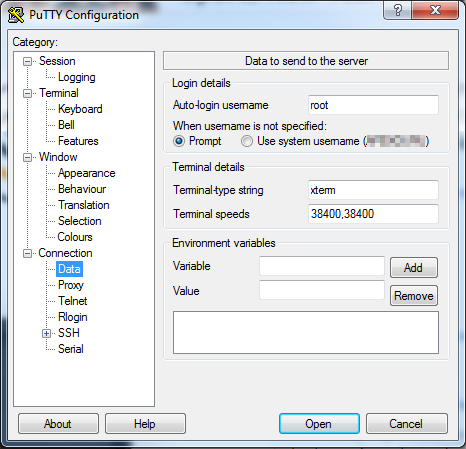The width and height of the screenshot is (466, 449).
Task: Click the environment Variable input field
Action: [322, 266]
